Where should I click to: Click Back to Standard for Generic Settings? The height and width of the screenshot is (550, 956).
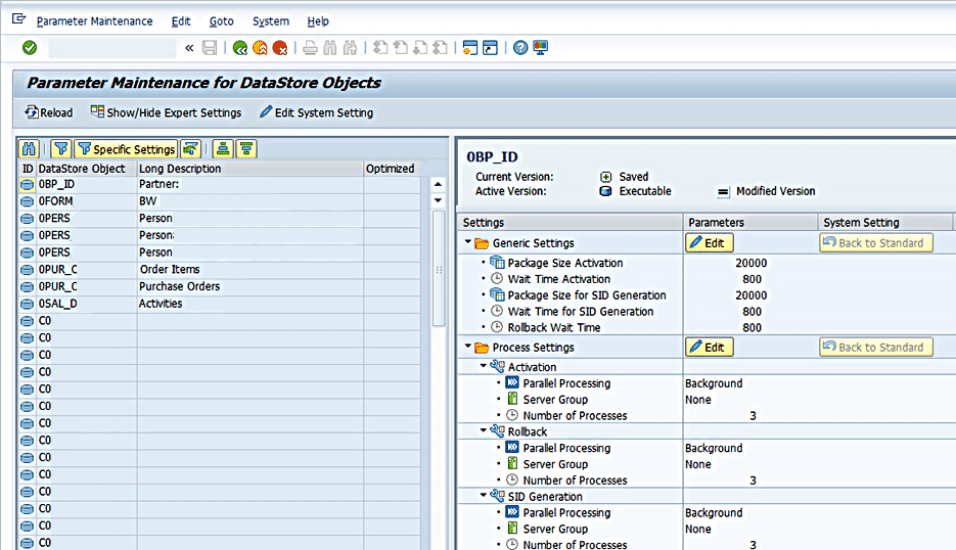(x=876, y=243)
